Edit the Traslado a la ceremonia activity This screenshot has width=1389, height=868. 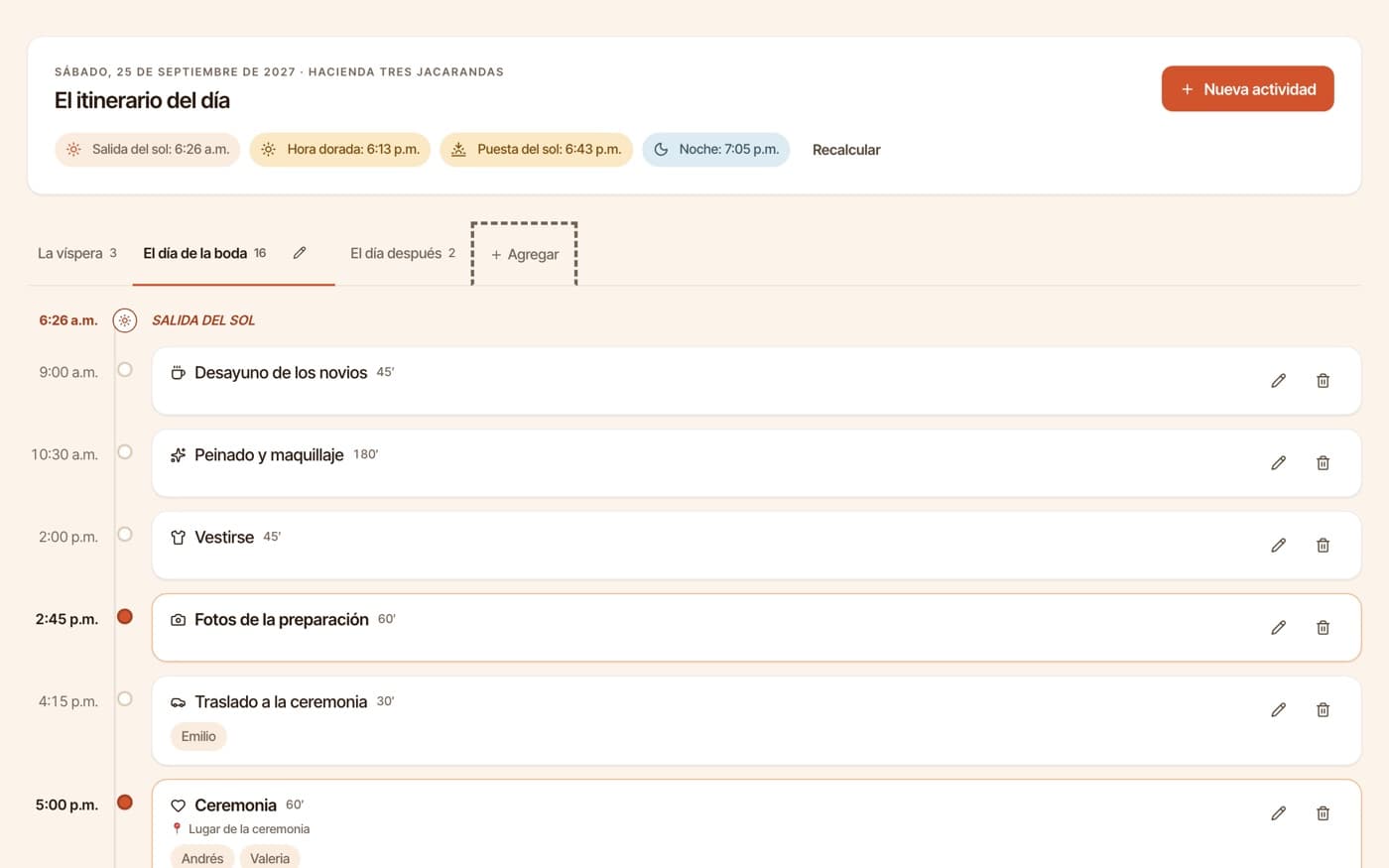pos(1278,710)
